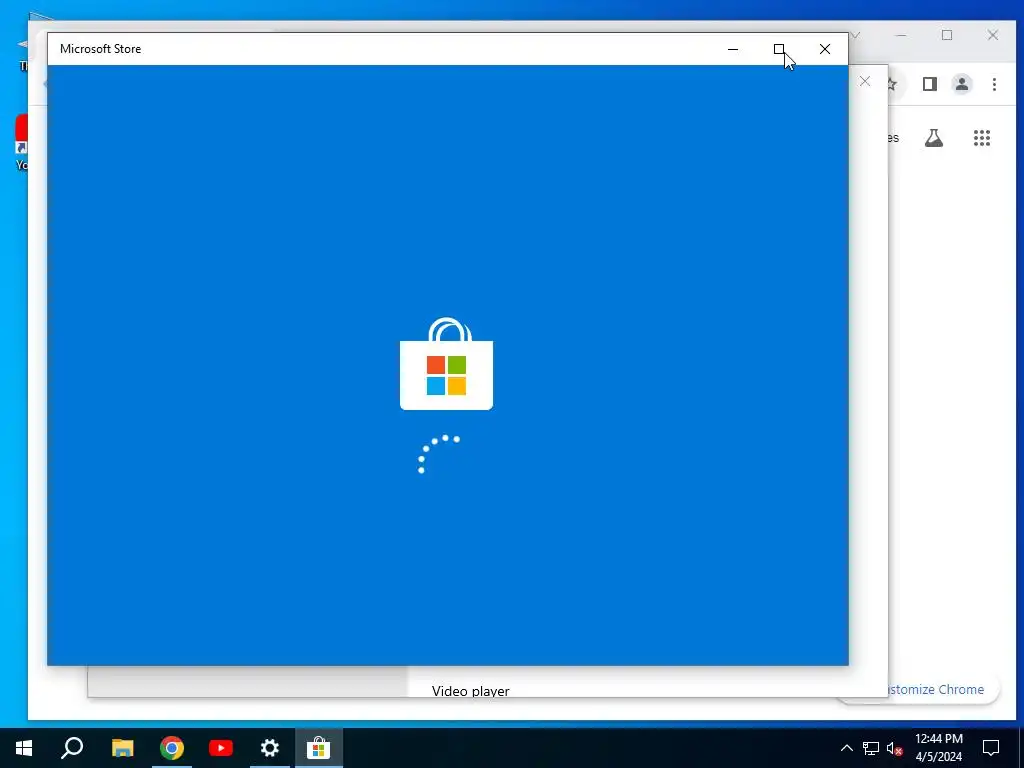
Task: Close the Chrome window
Action: coord(993,35)
